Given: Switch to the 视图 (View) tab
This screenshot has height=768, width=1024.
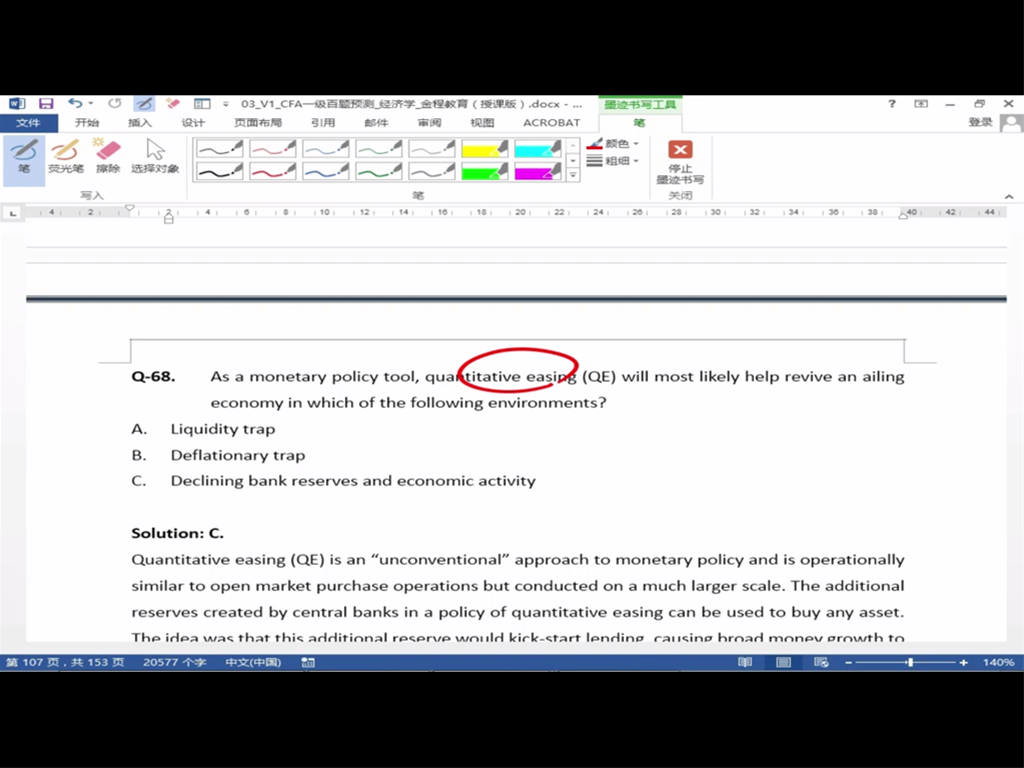Looking at the screenshot, I should [482, 123].
